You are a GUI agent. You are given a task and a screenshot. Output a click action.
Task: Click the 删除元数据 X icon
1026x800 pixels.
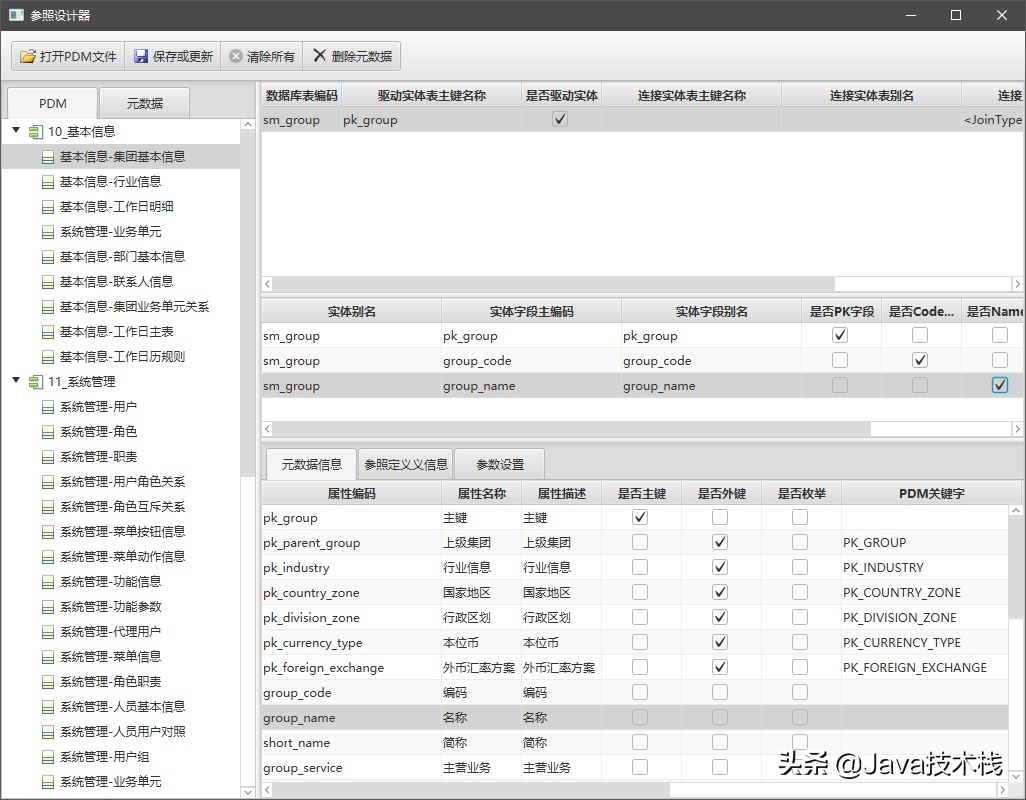click(x=319, y=56)
